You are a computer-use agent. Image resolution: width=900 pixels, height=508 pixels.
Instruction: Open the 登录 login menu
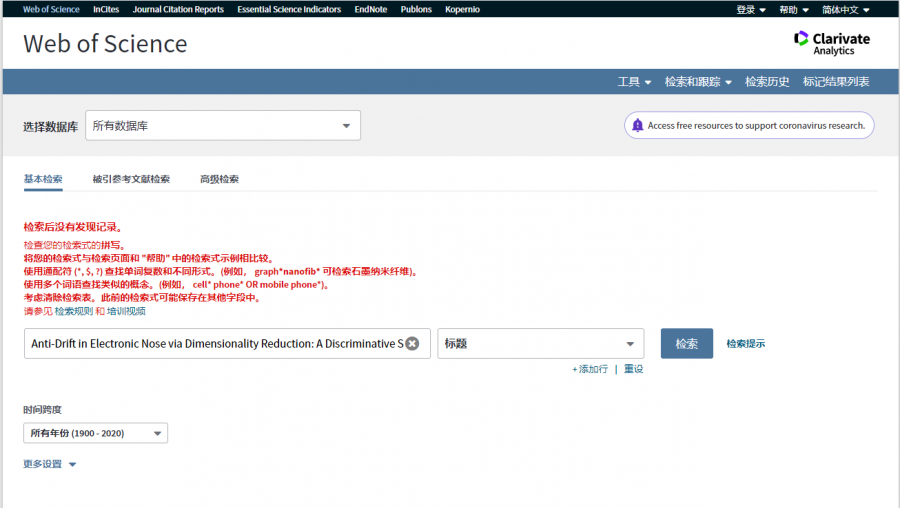tap(750, 9)
